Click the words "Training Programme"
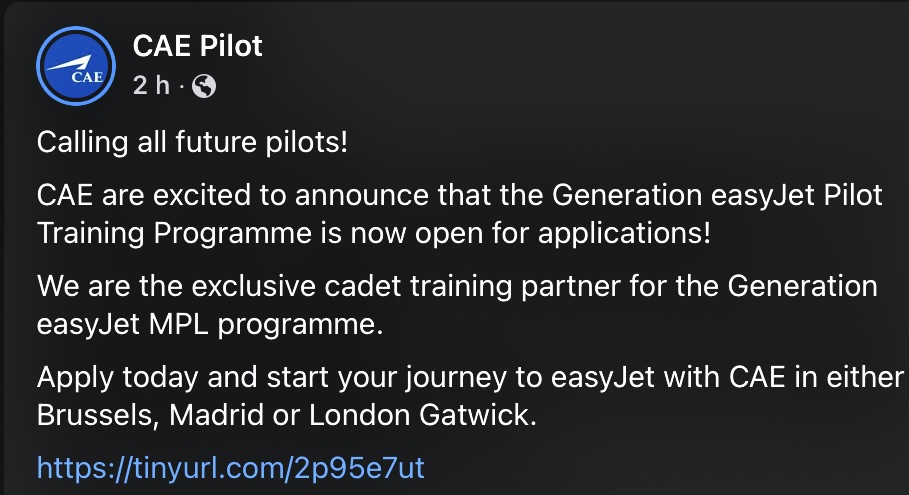 172,233
